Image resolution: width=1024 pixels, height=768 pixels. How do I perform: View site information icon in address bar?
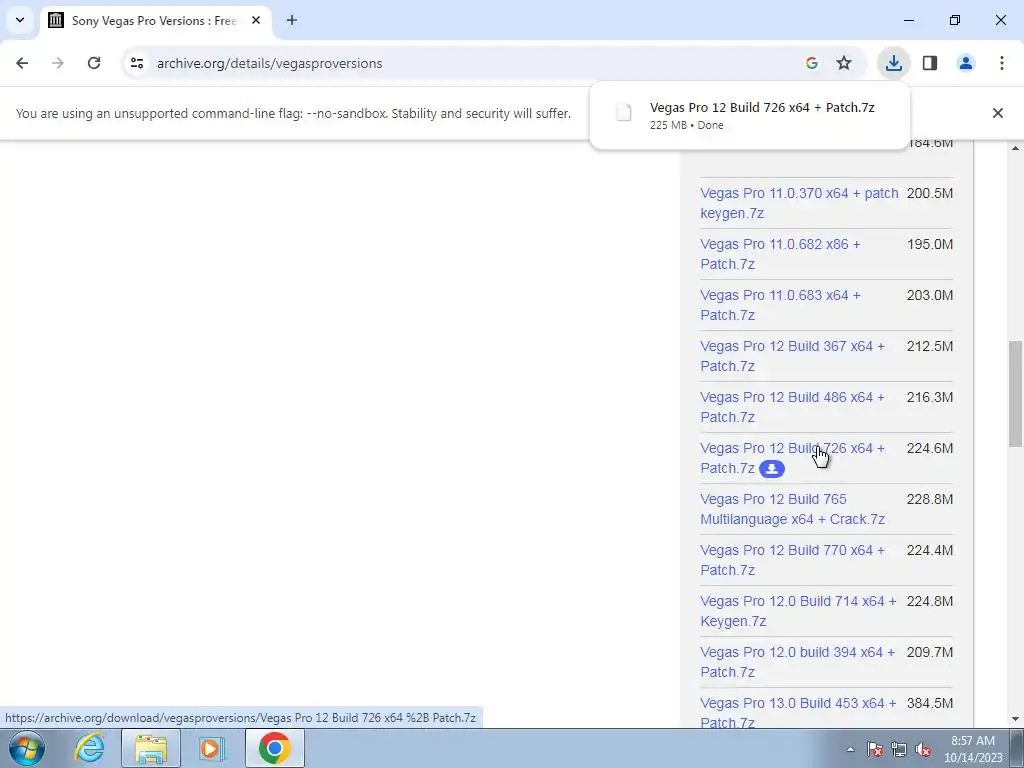click(x=137, y=63)
